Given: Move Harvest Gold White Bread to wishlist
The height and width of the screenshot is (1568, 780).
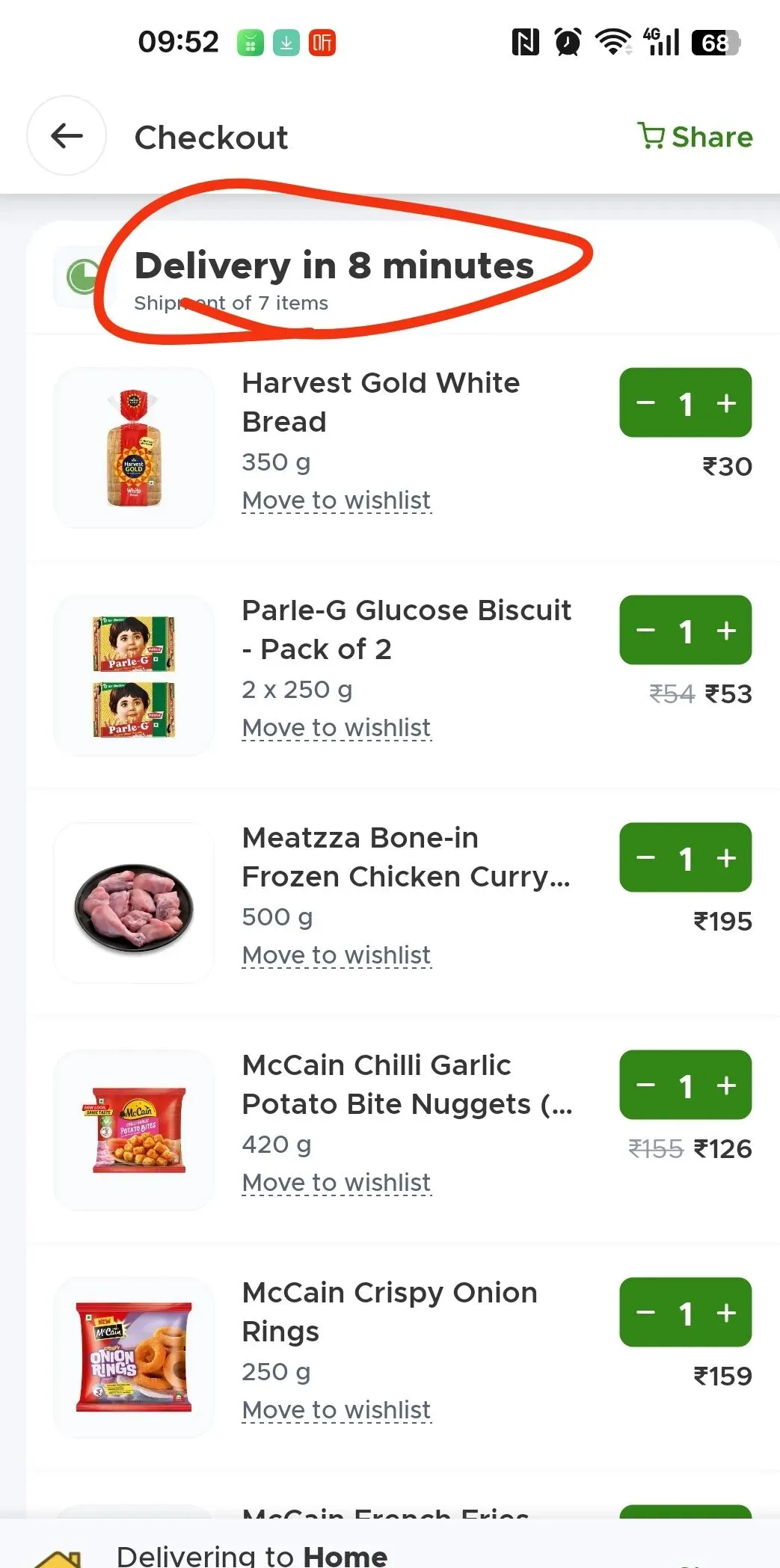Looking at the screenshot, I should point(337,500).
